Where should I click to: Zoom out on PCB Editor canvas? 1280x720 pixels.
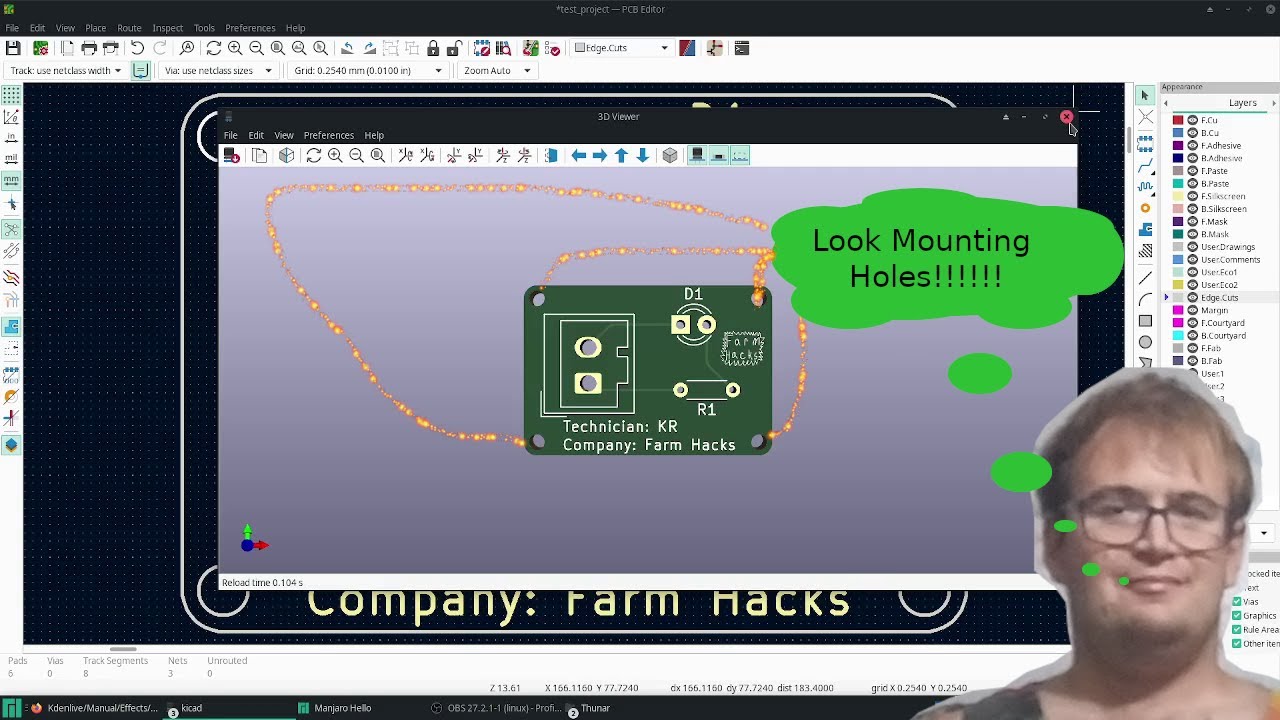256,48
